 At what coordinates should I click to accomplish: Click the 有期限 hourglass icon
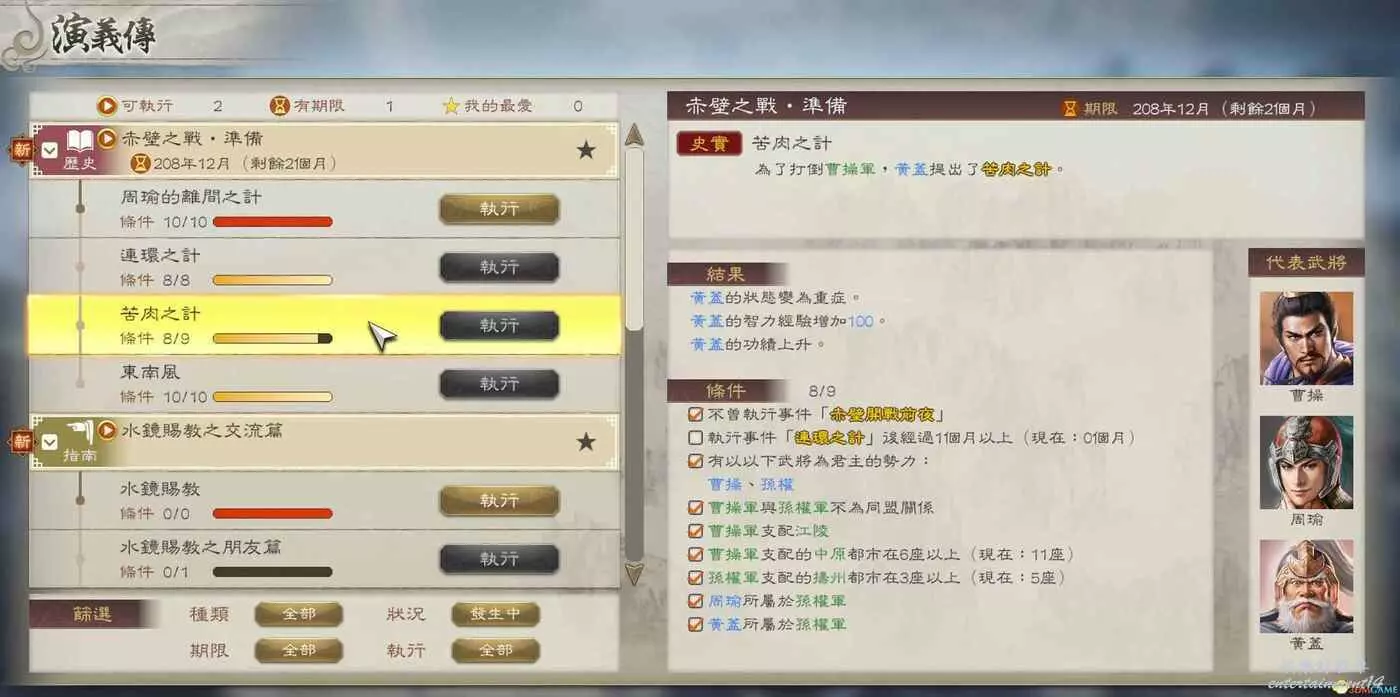click(x=280, y=105)
